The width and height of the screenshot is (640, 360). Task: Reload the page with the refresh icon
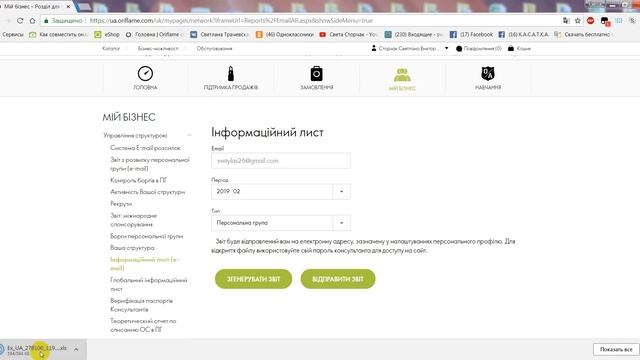pyautogui.click(x=20, y=20)
